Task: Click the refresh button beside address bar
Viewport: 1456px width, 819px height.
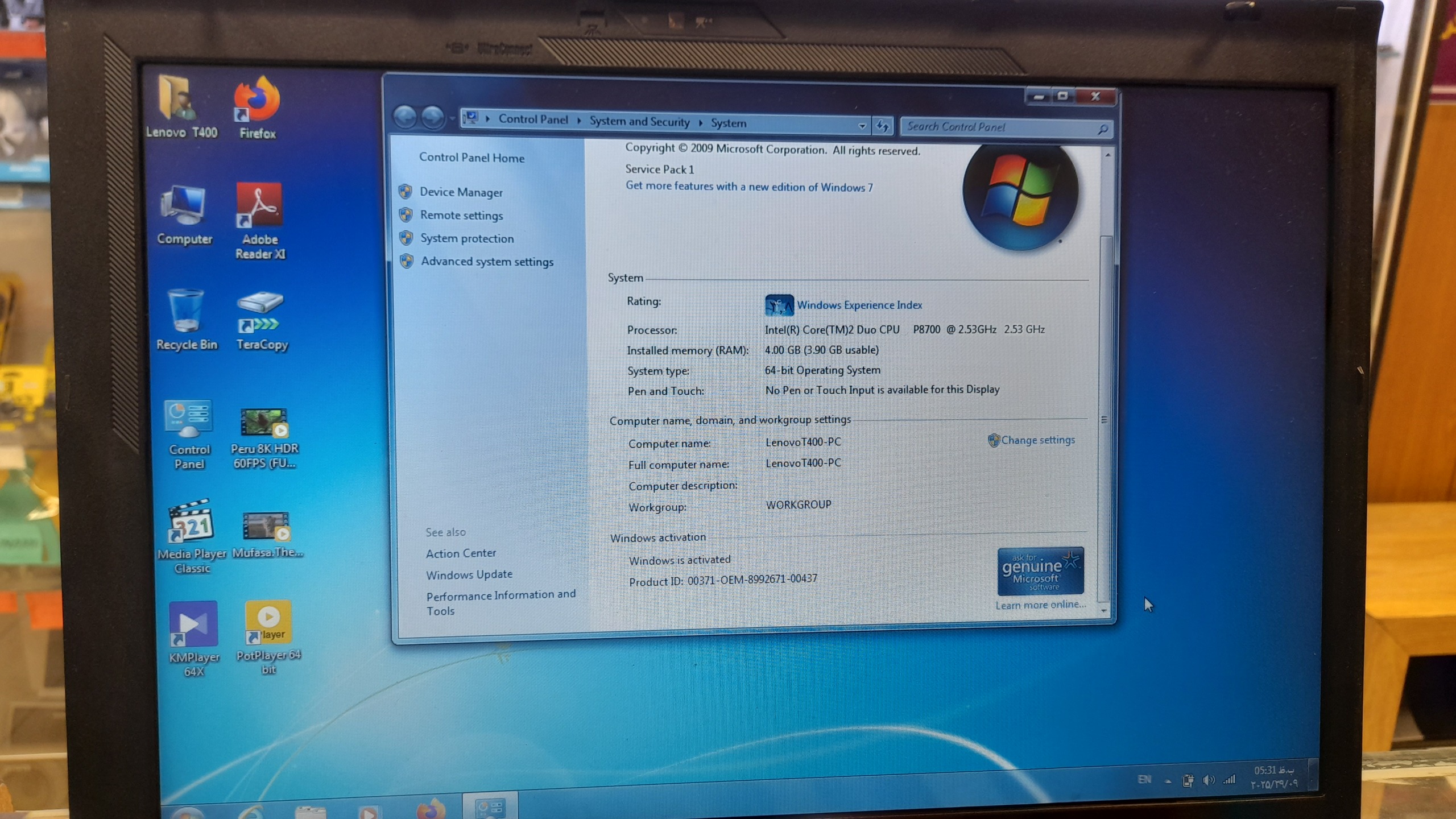Action: tap(882, 126)
